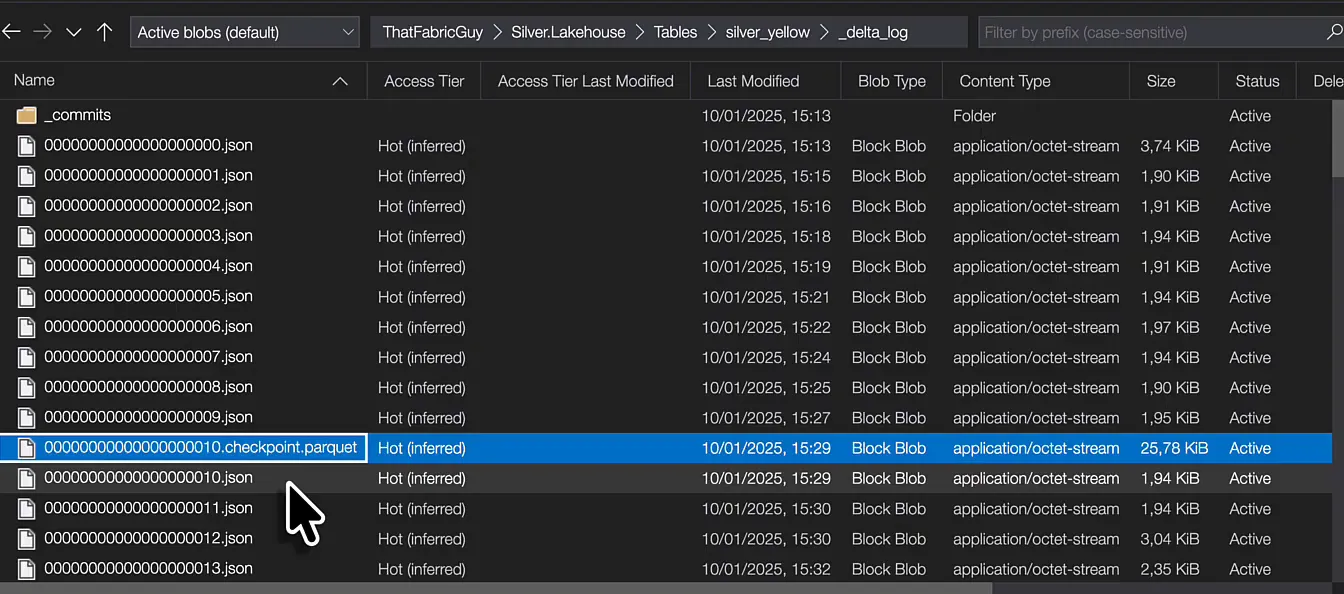Click file icon of 00000000000000000001.json
Screen dimensions: 1344x594
pyautogui.click(x=26, y=176)
